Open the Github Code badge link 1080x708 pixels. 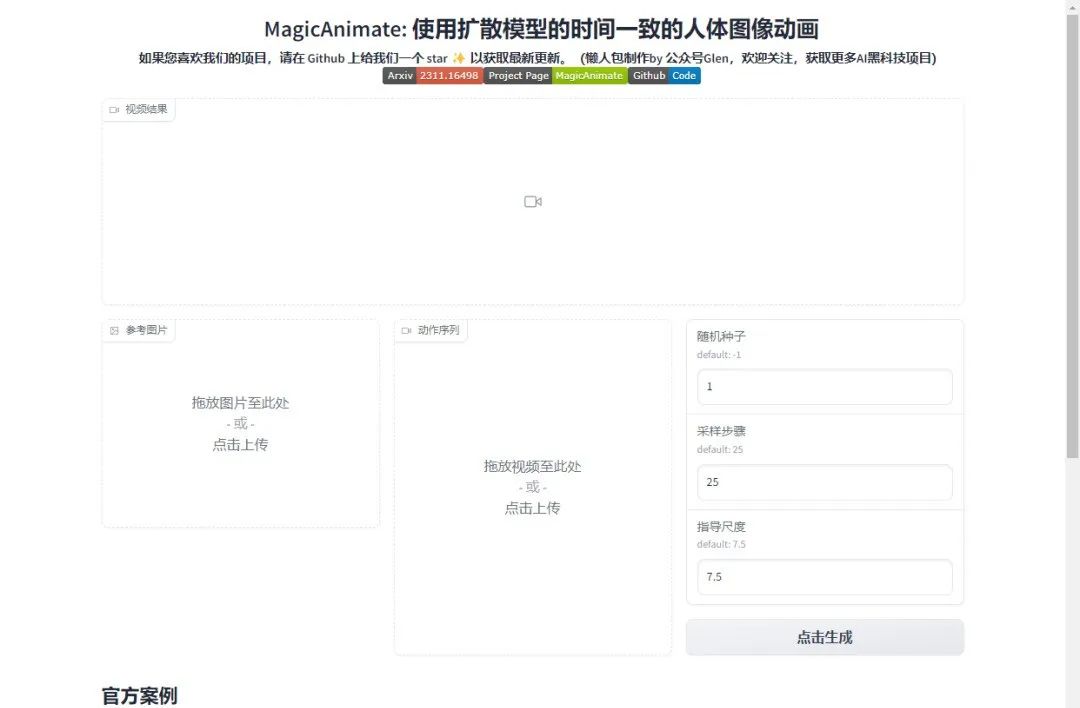coord(664,76)
